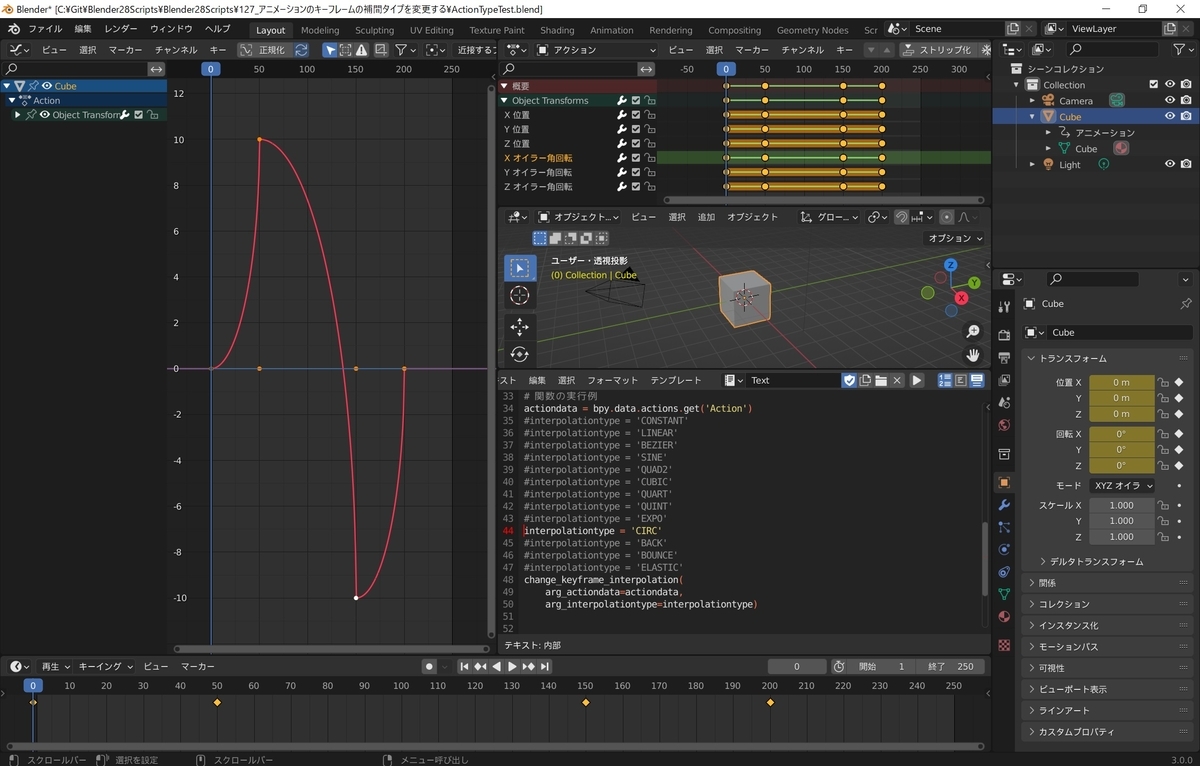Click the 位置 X value field
The height and width of the screenshot is (766, 1200).
[x=1121, y=382]
